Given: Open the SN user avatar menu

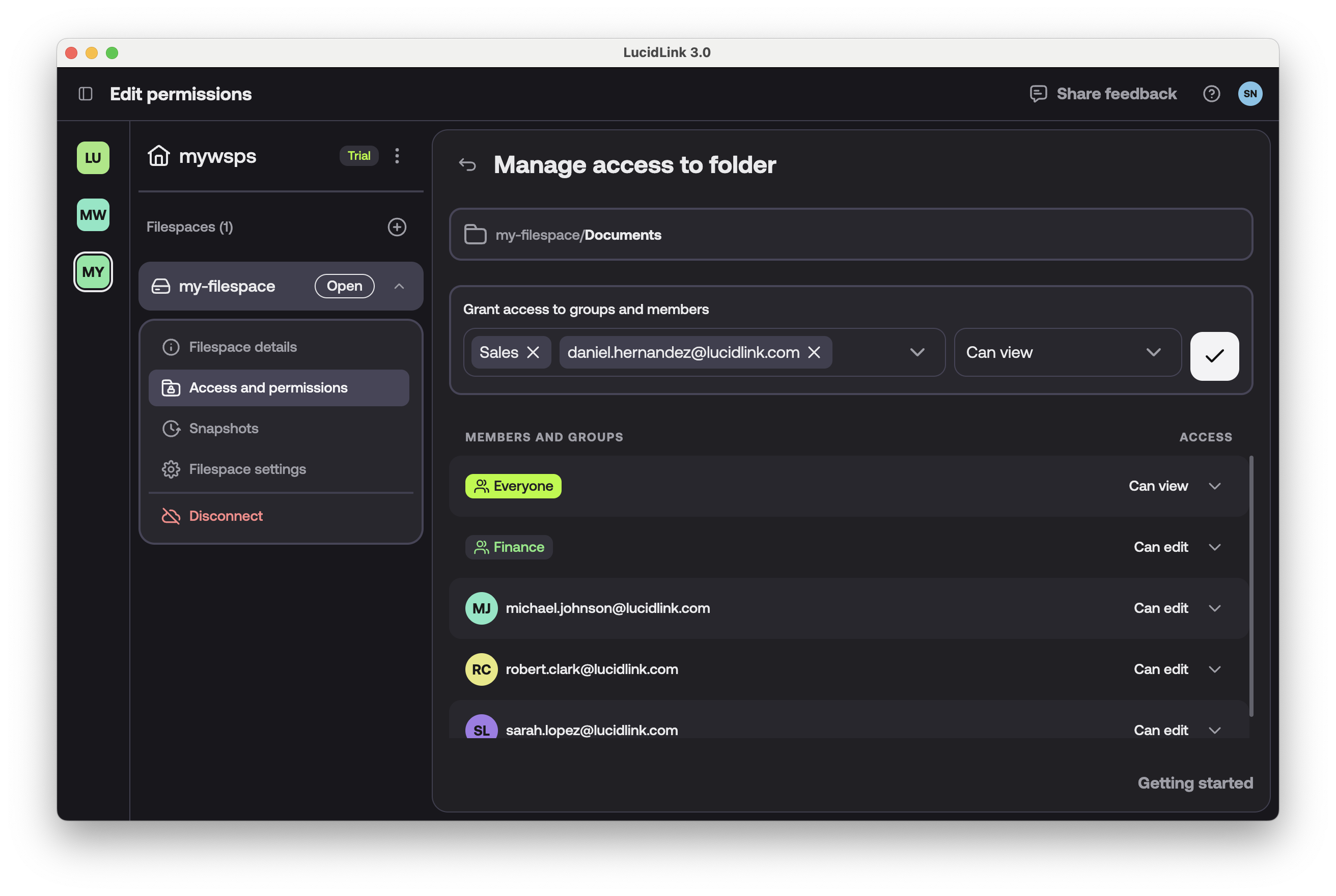Looking at the screenshot, I should tap(1250, 94).
